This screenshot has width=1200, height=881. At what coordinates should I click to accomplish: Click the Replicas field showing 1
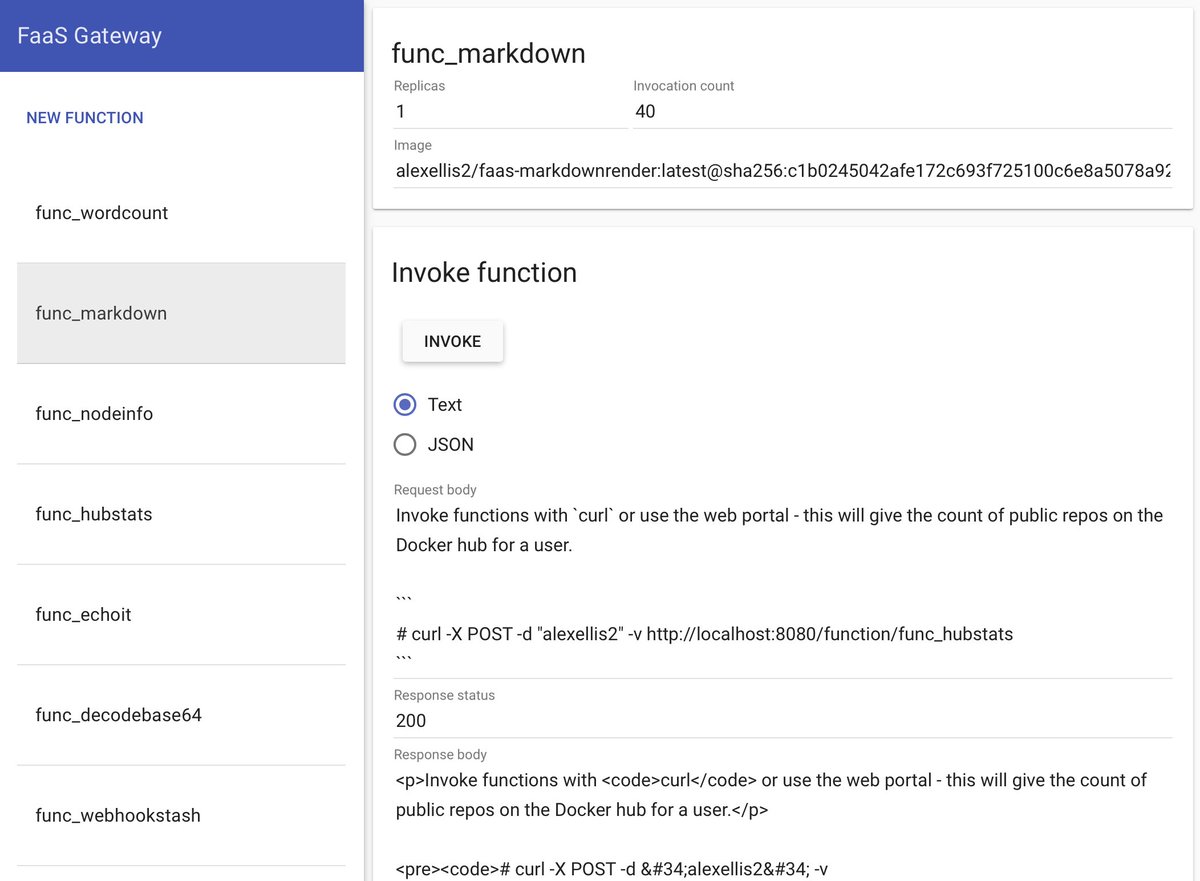[x=510, y=112]
